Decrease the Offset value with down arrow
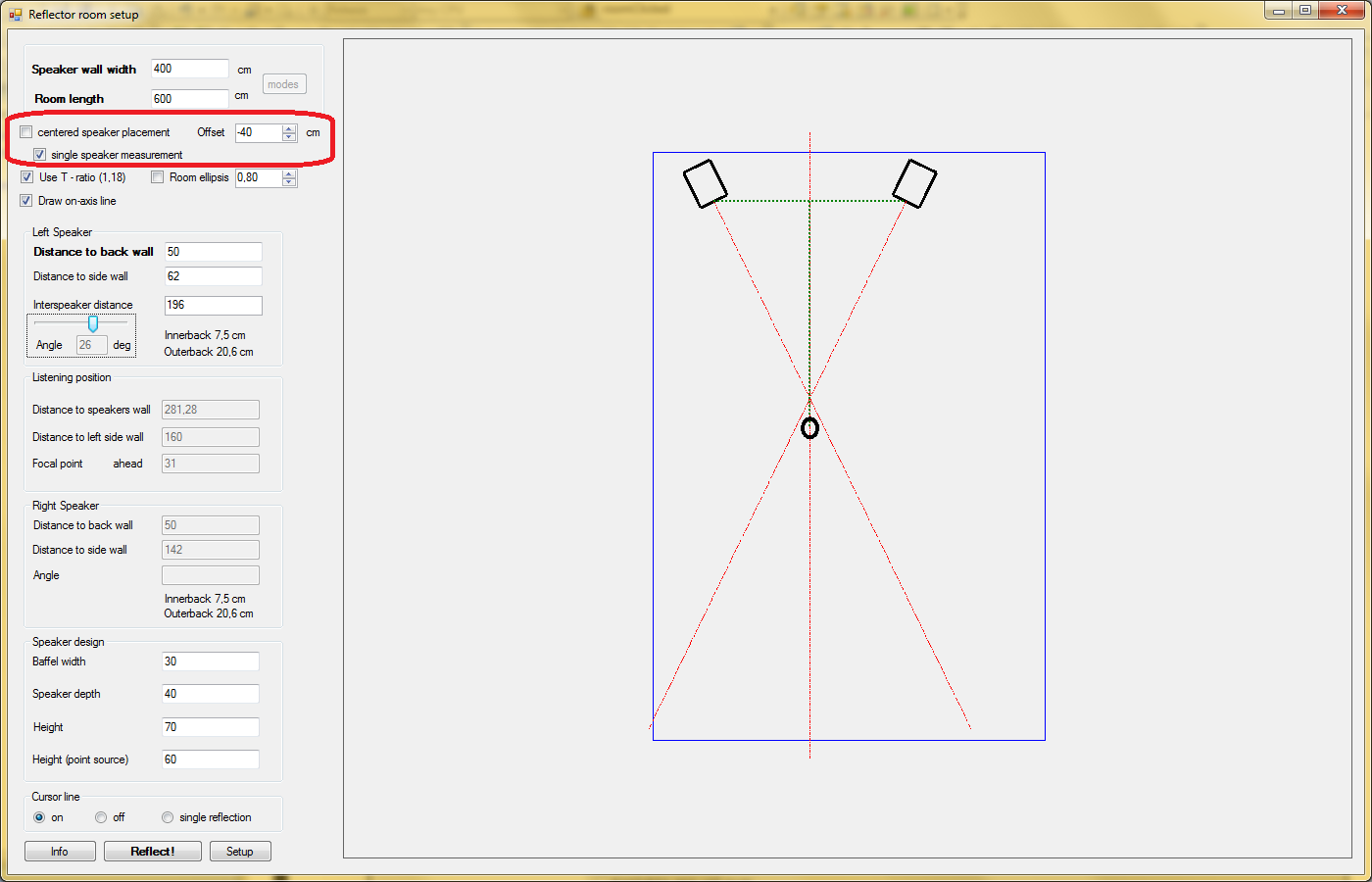Image resolution: width=1372 pixels, height=882 pixels. (289, 137)
